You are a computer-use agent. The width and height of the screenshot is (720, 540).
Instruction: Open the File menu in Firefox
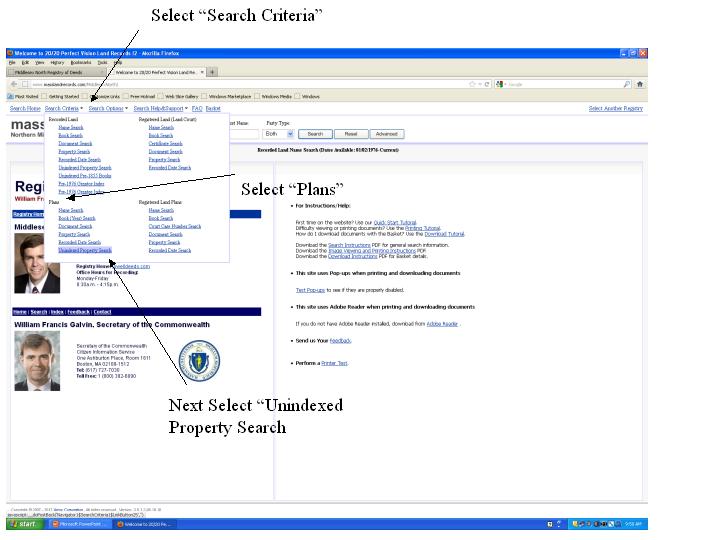click(12, 62)
